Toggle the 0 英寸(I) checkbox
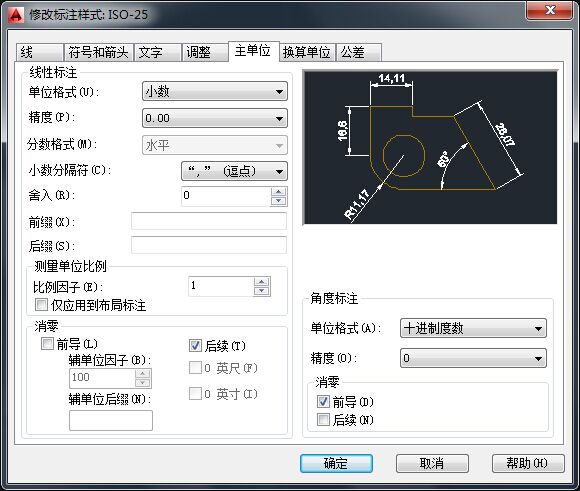This screenshot has width=580, height=491. [195, 394]
